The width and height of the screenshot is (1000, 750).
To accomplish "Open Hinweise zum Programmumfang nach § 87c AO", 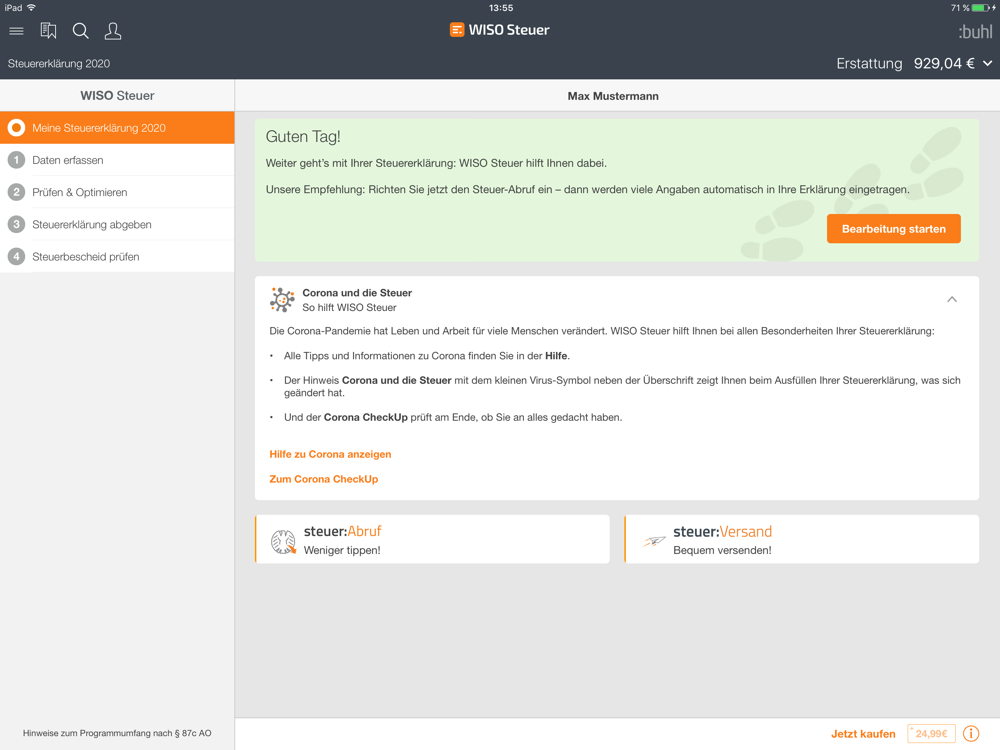I will coord(117,733).
